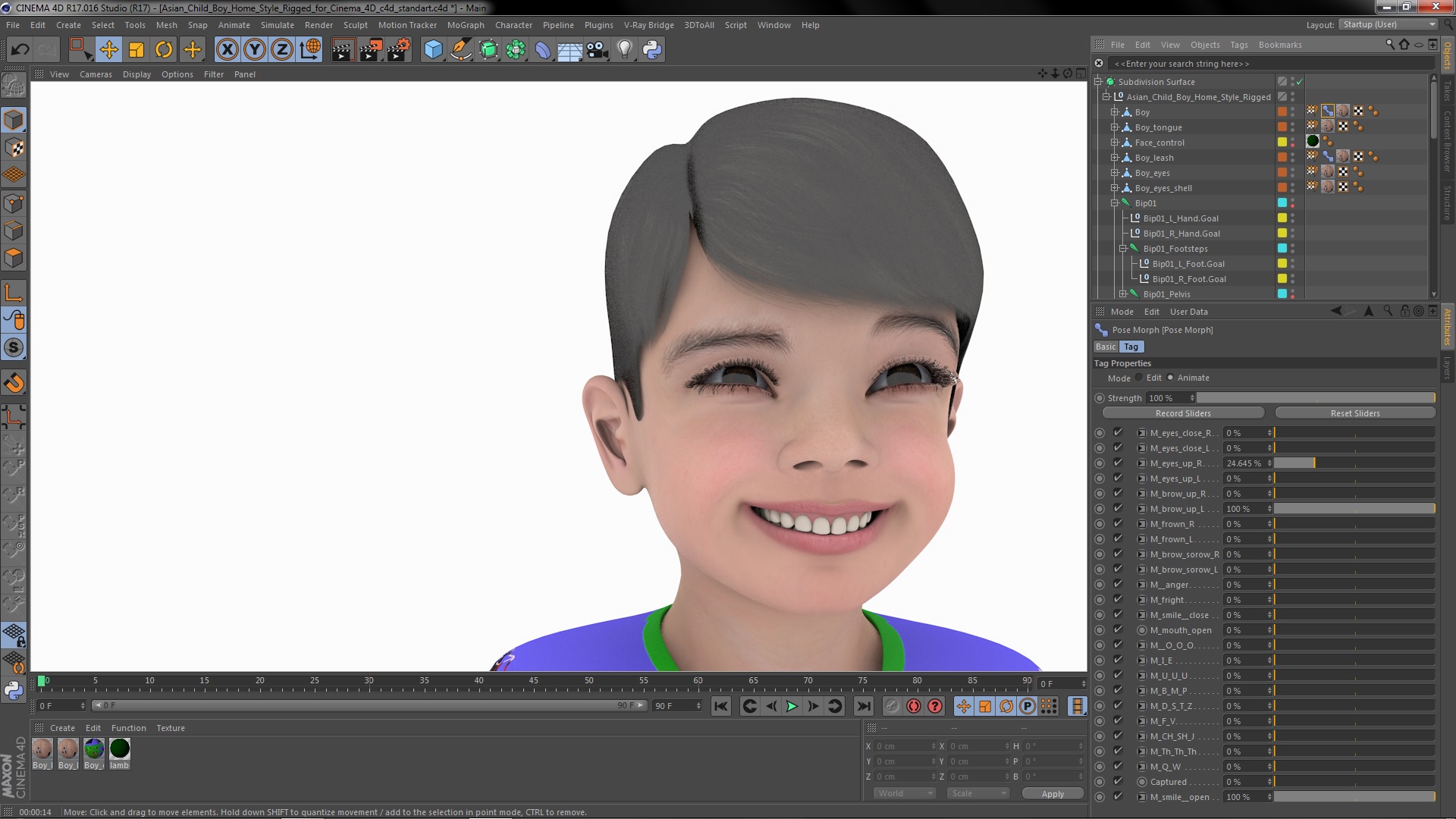Toggle M_eyes_up_R checkbox

1118,463
